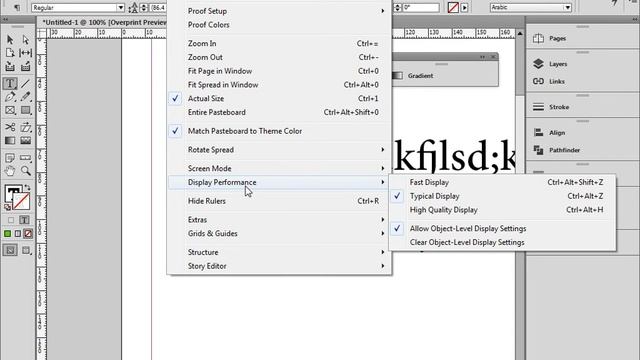Select the Direct Selection tool
This screenshot has height=360, width=640.
tap(26, 40)
